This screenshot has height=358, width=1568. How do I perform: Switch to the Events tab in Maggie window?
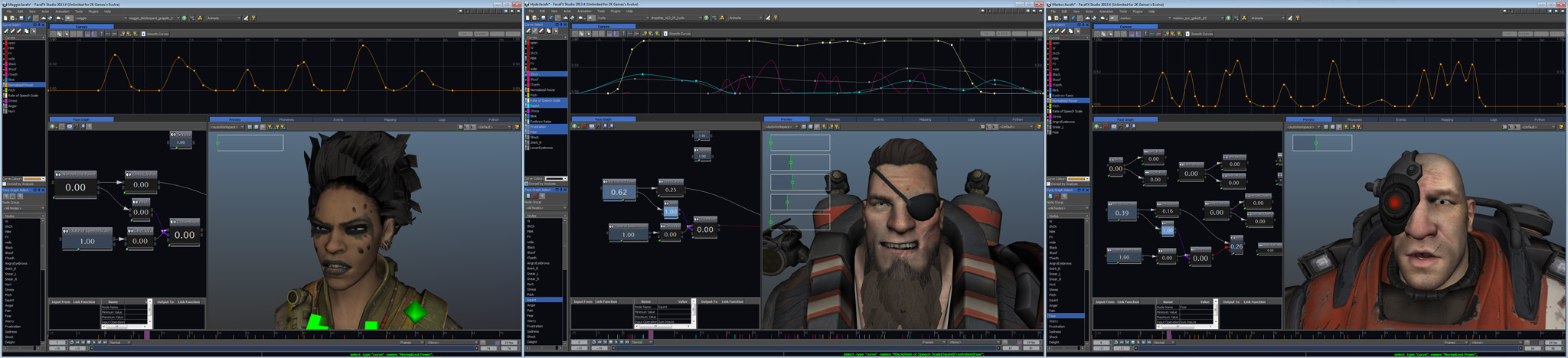(x=338, y=119)
